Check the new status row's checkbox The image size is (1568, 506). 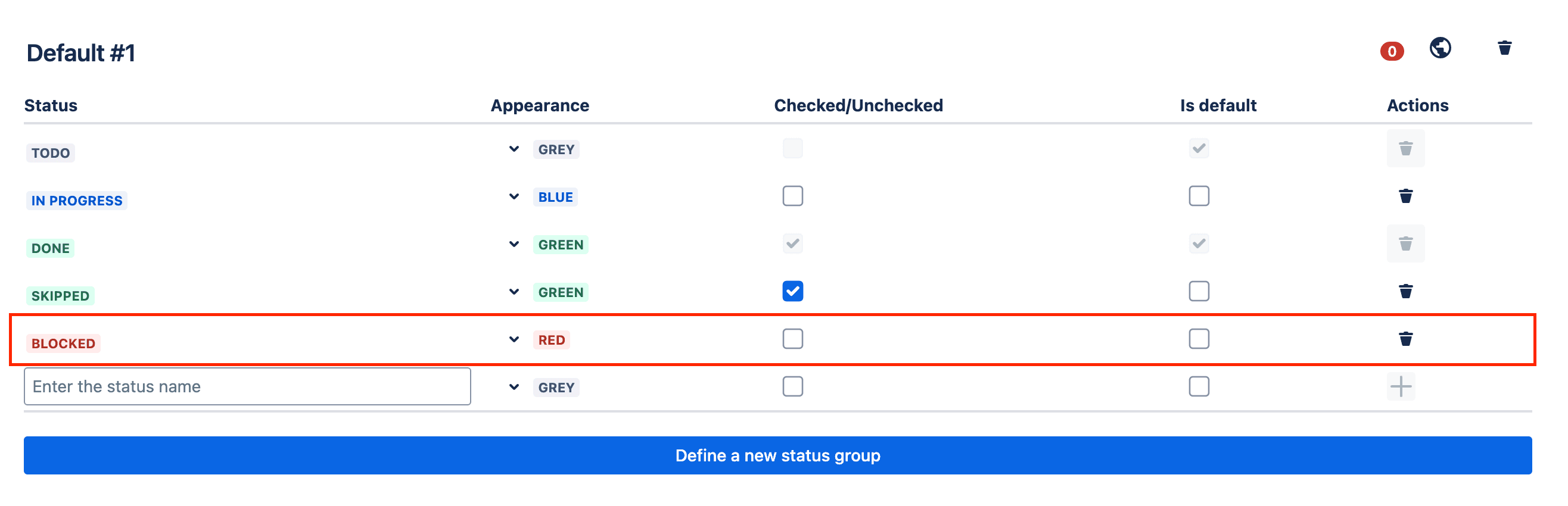pyautogui.click(x=792, y=386)
